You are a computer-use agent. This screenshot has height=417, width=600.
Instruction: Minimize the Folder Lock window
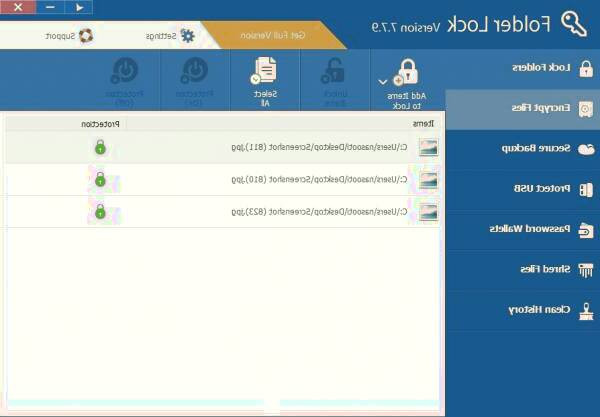tap(51, 7)
